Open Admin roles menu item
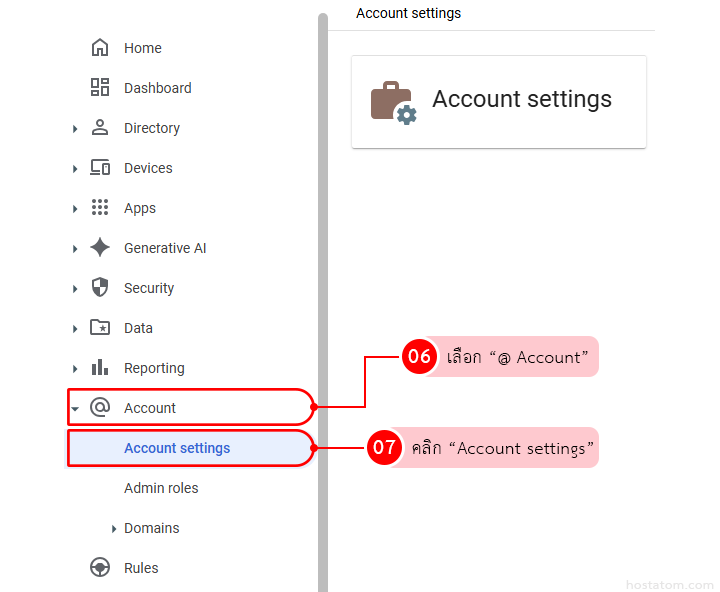Viewport: 720px width, 592px height. click(161, 488)
